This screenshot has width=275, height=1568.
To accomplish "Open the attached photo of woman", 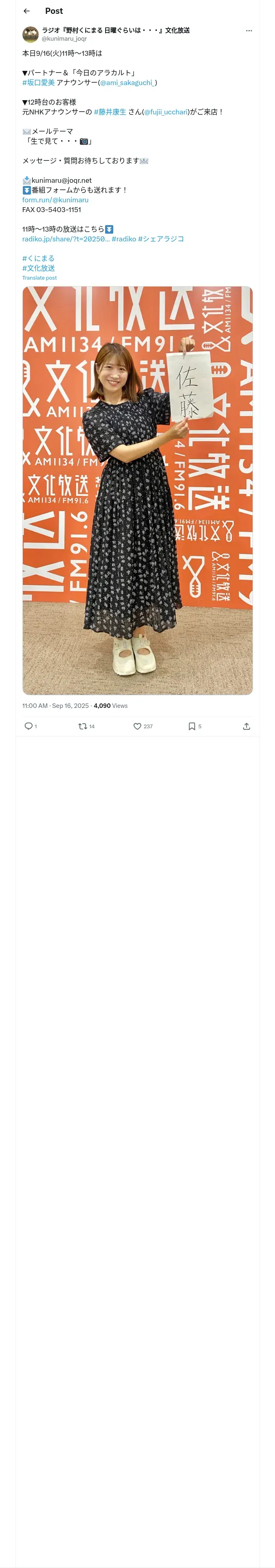I will click(x=137, y=490).
